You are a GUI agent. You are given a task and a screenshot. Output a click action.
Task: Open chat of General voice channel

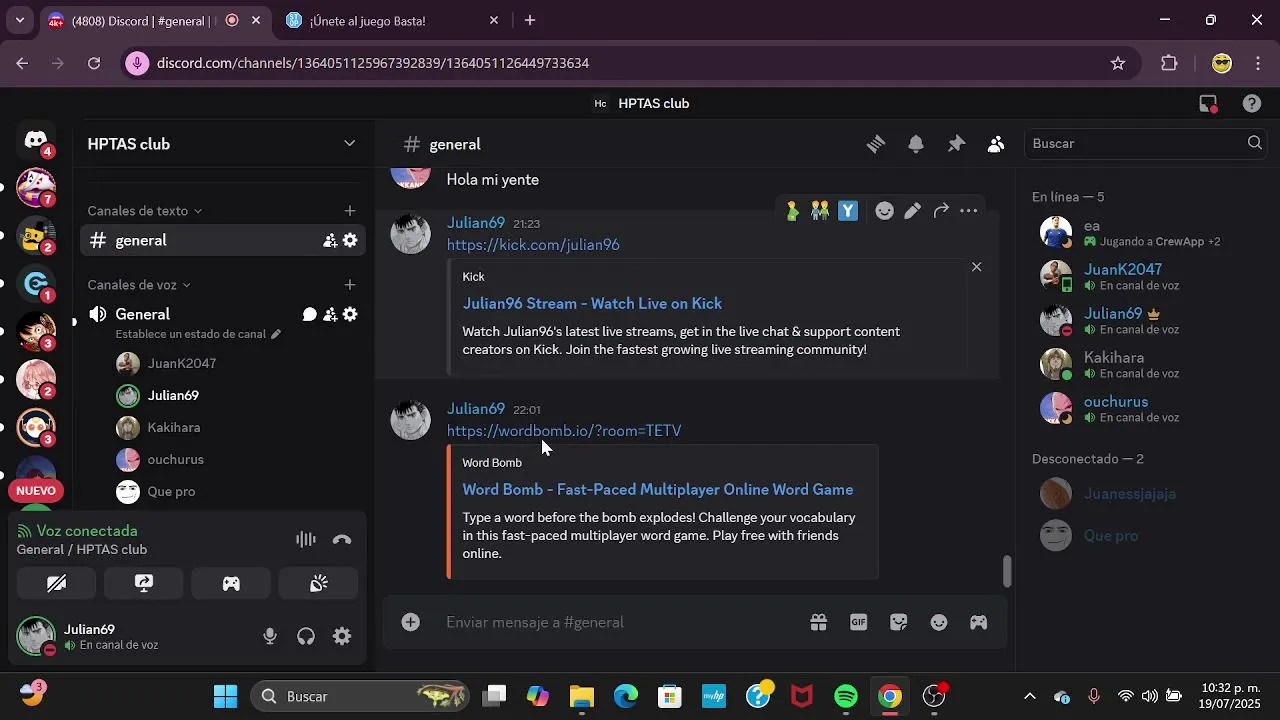(310, 314)
